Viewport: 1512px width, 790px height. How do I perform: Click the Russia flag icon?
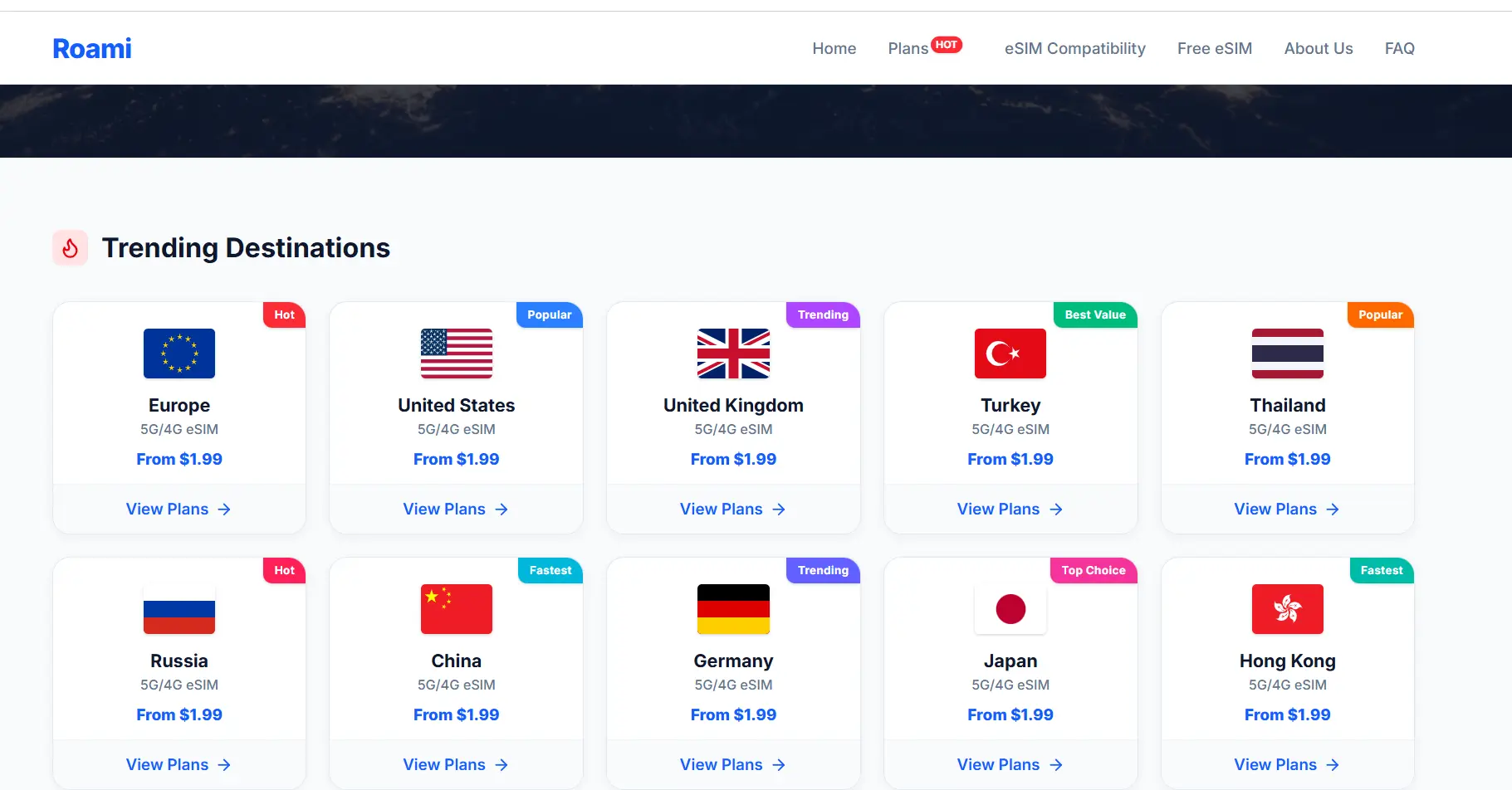pos(179,609)
